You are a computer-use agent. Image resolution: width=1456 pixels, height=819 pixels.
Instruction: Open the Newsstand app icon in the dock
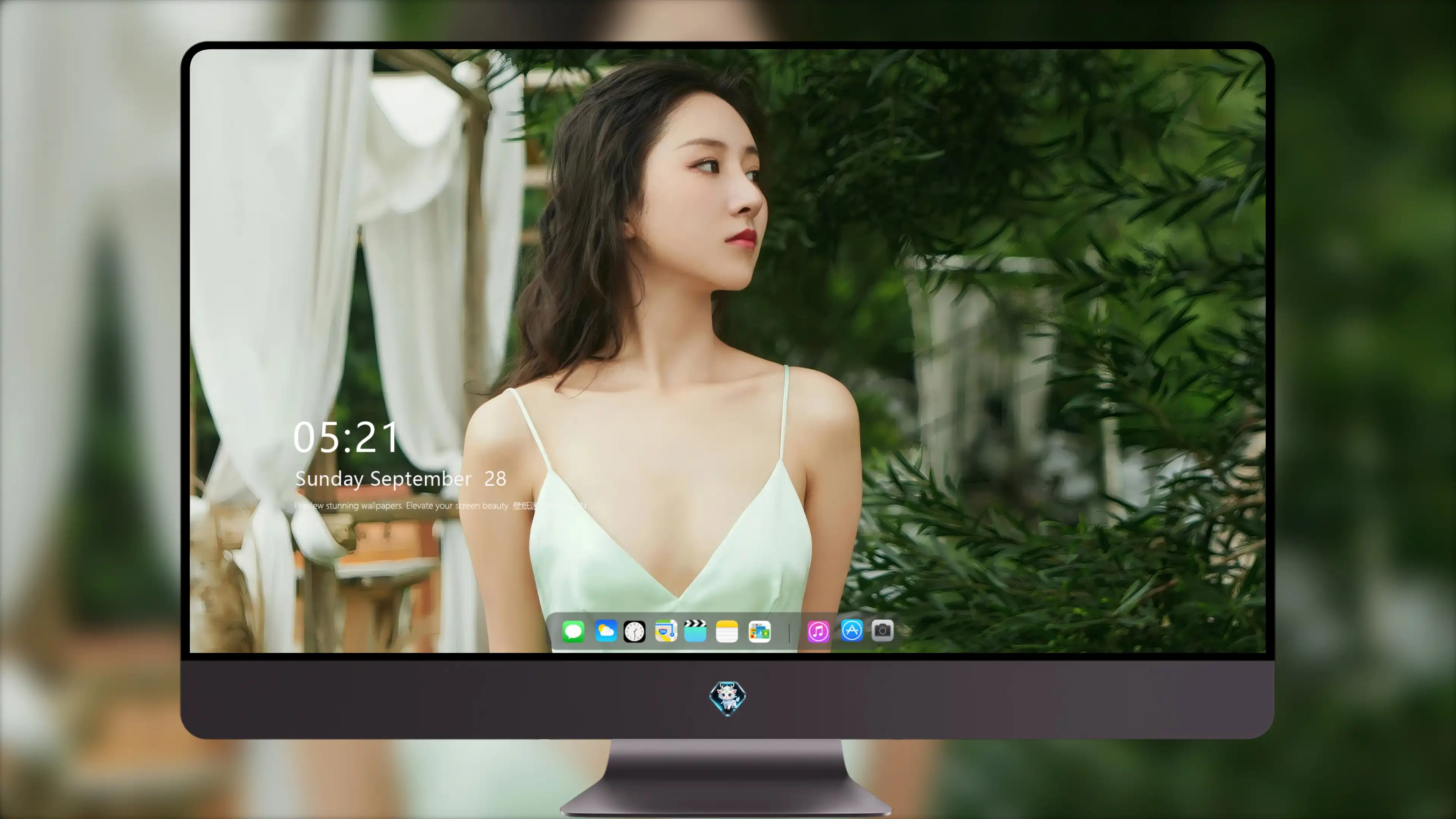(x=759, y=631)
